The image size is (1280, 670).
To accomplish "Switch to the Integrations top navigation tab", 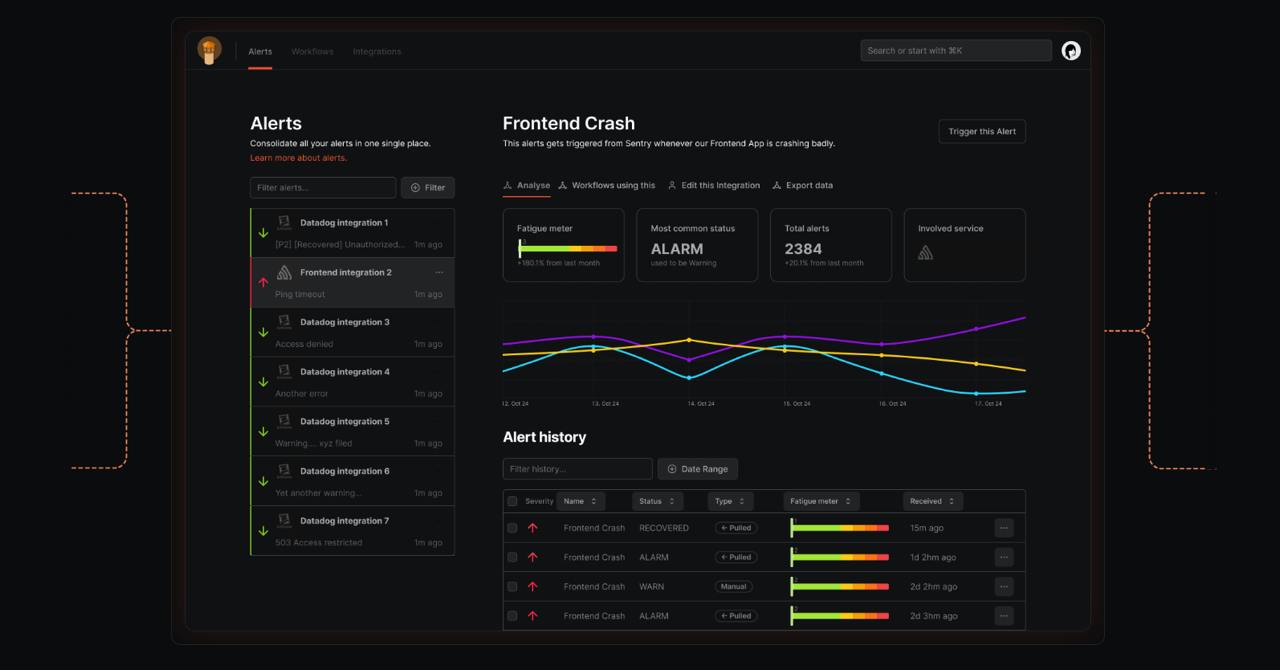I will [x=377, y=51].
